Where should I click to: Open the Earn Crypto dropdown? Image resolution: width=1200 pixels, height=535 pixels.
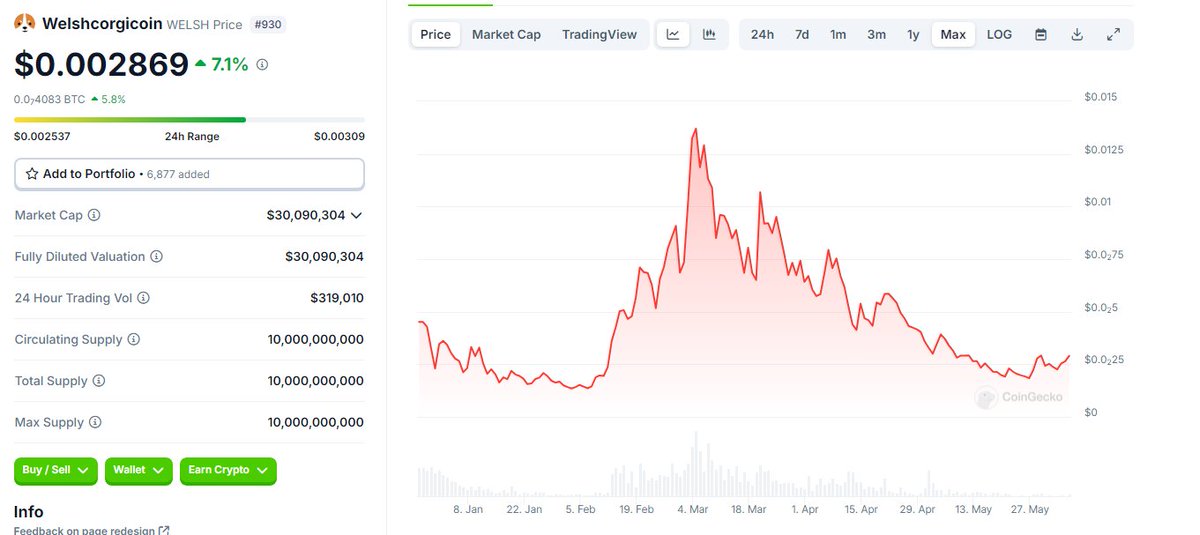228,470
